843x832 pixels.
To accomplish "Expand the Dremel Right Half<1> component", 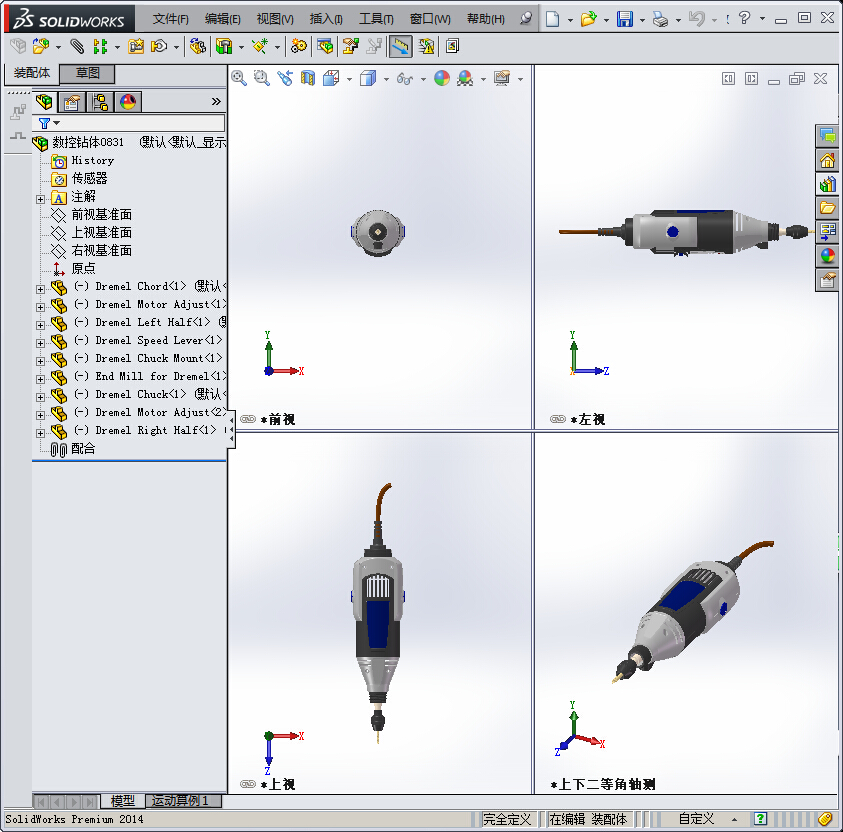I will (x=40, y=433).
